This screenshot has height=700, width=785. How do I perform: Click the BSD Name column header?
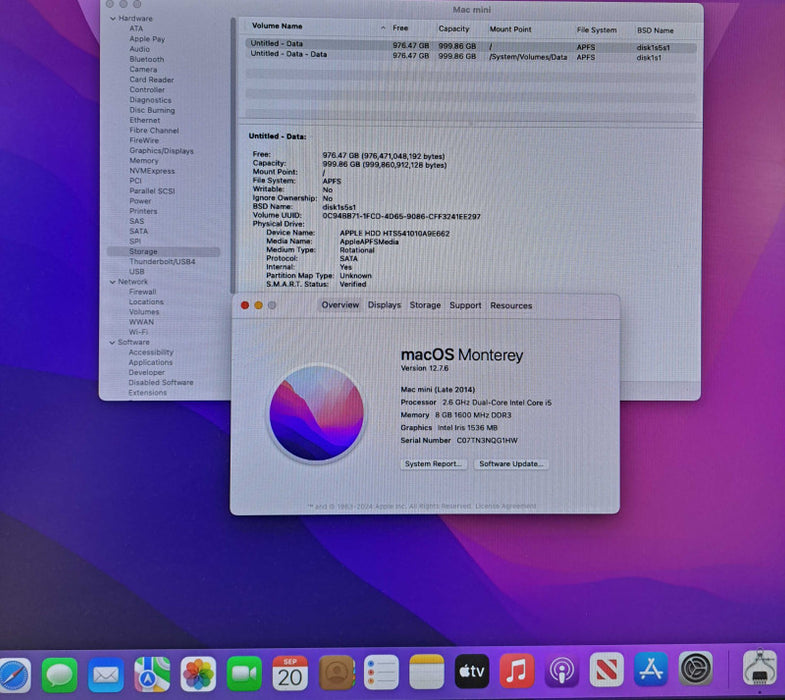coord(655,31)
